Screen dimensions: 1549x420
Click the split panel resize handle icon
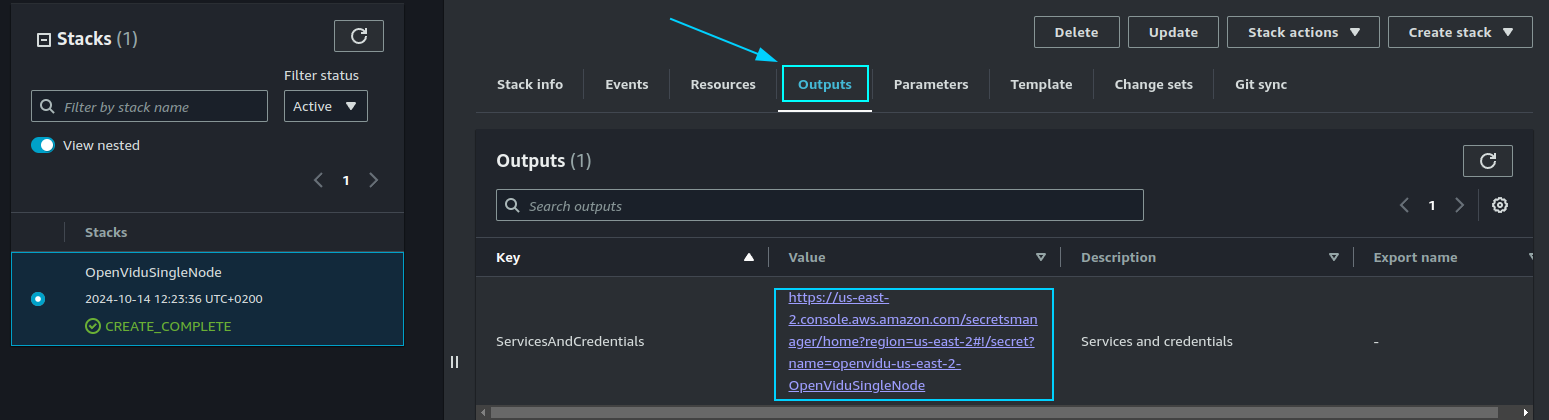tap(454, 361)
